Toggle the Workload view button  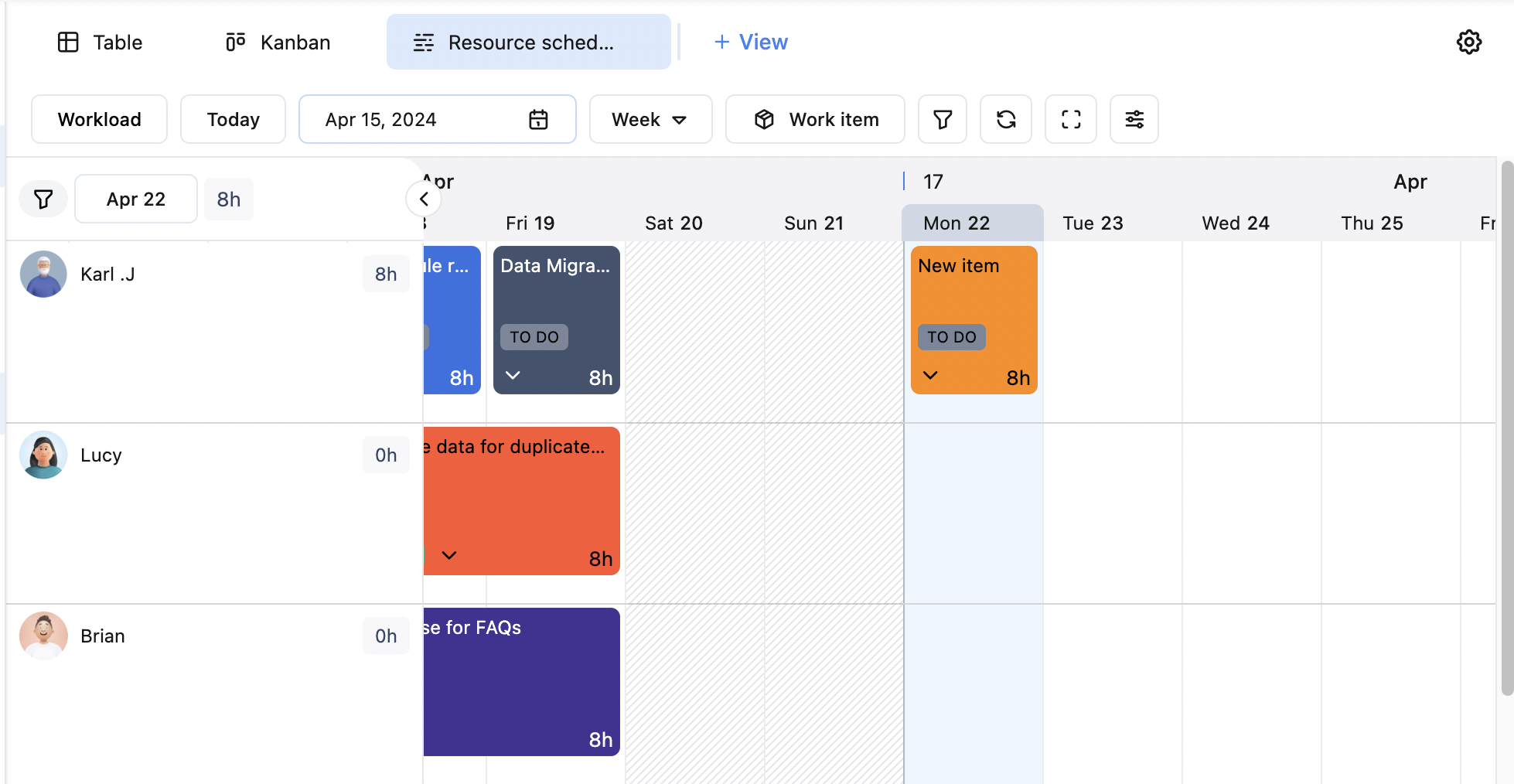[99, 119]
